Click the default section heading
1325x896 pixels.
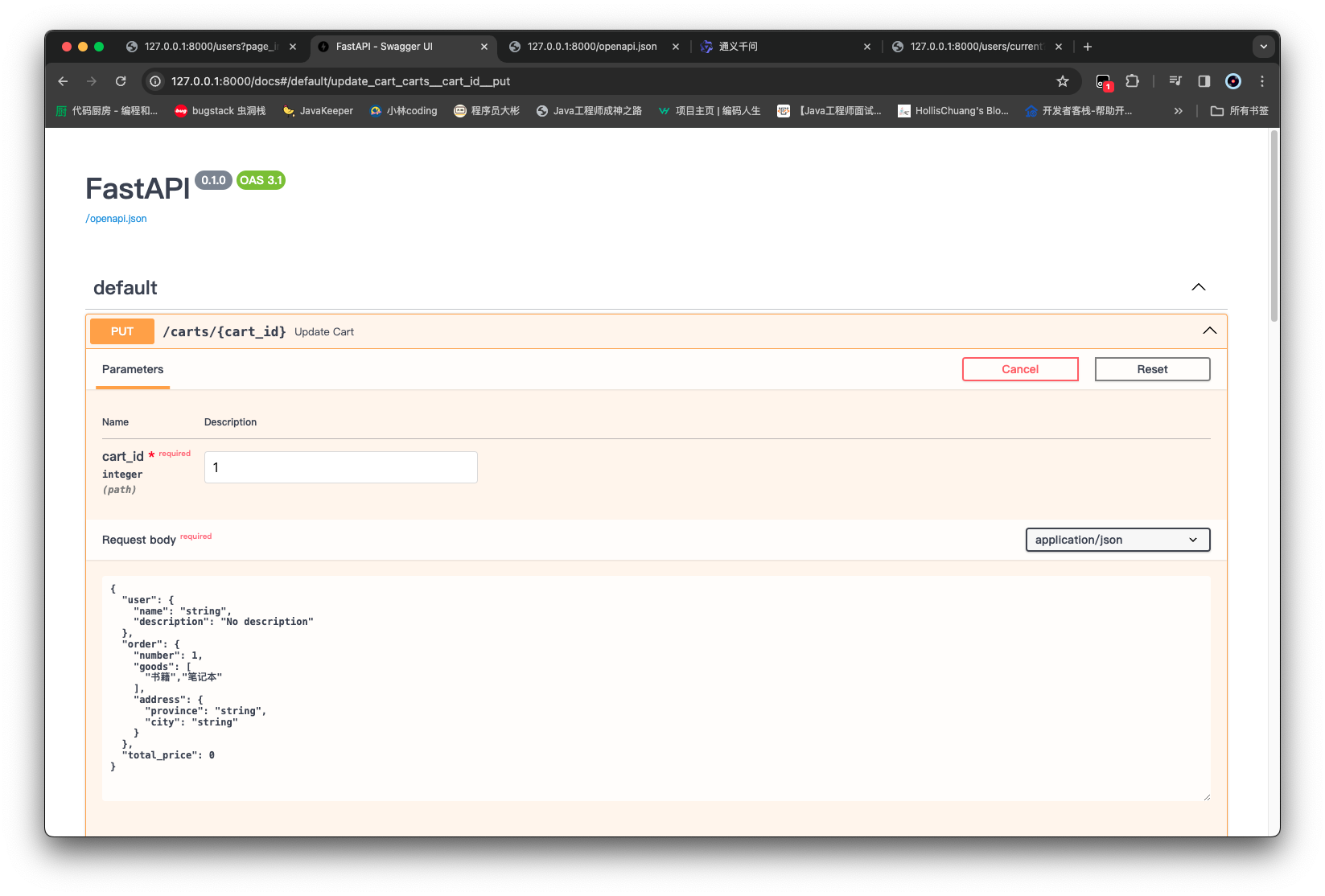126,288
